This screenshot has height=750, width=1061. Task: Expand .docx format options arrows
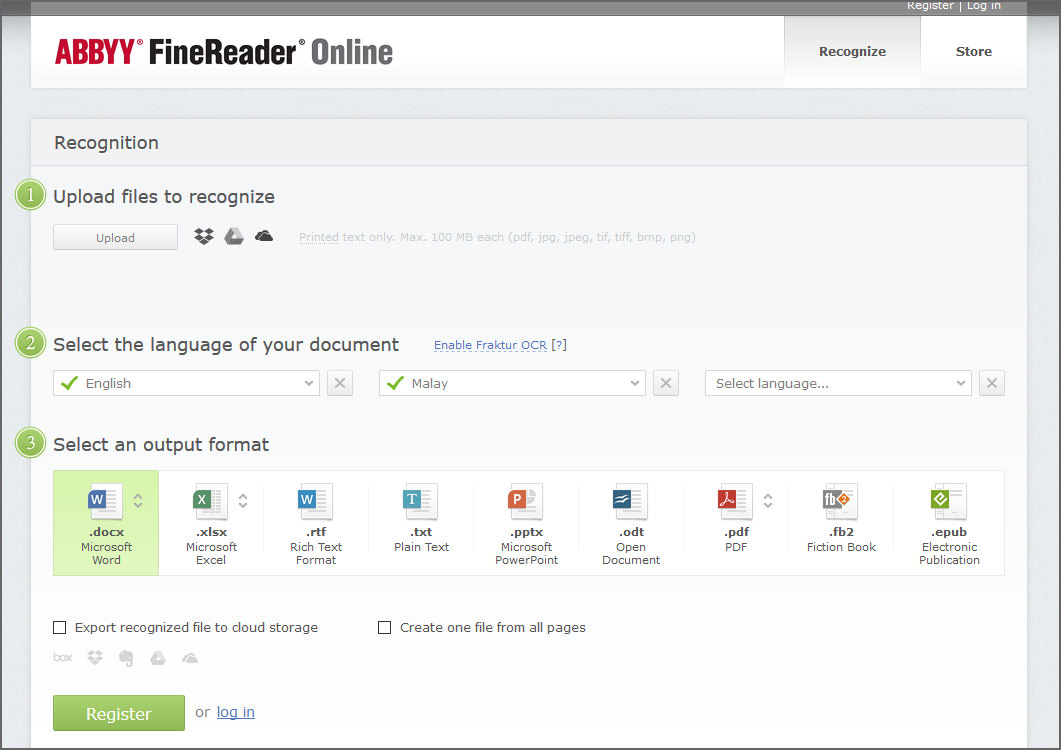138,501
